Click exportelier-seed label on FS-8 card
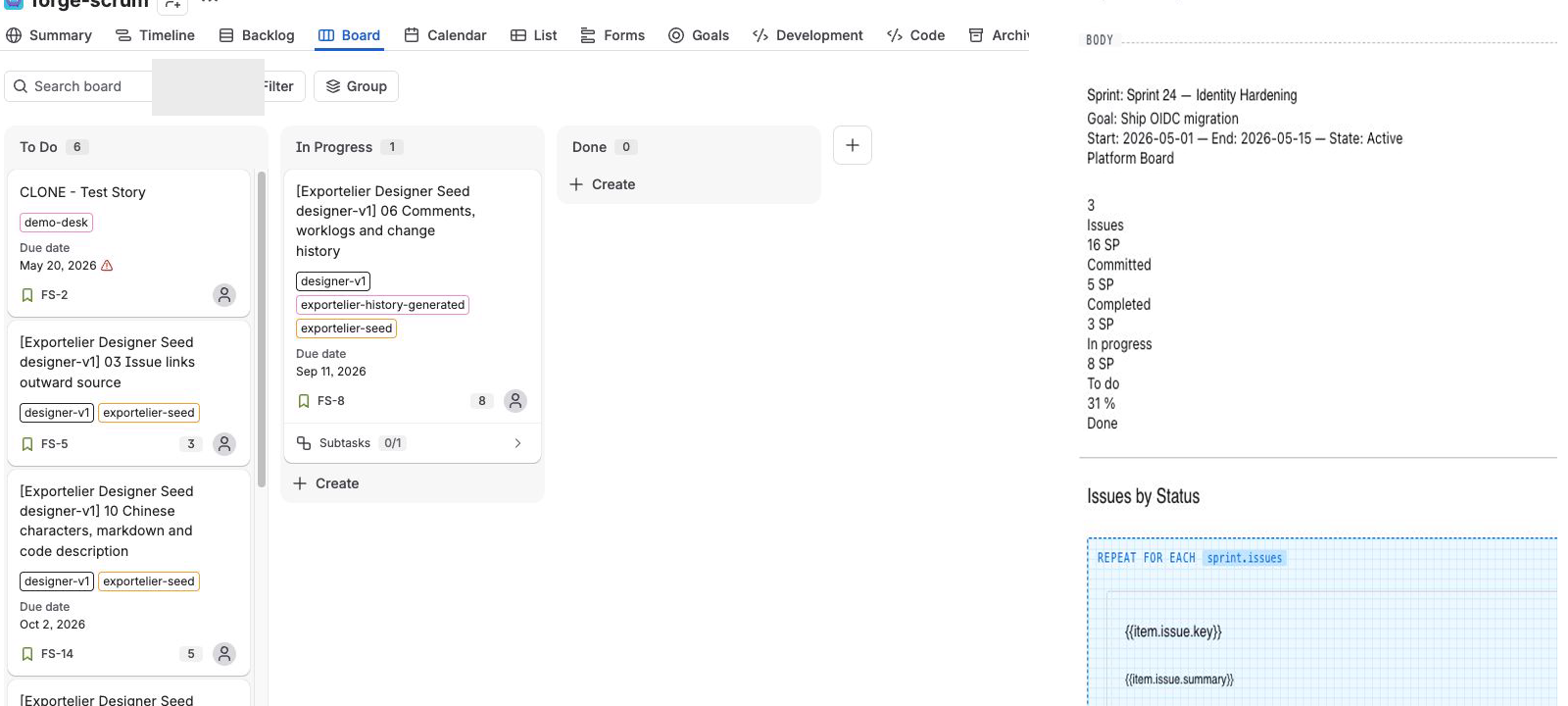This screenshot has width=1568, height=706. 346,328
